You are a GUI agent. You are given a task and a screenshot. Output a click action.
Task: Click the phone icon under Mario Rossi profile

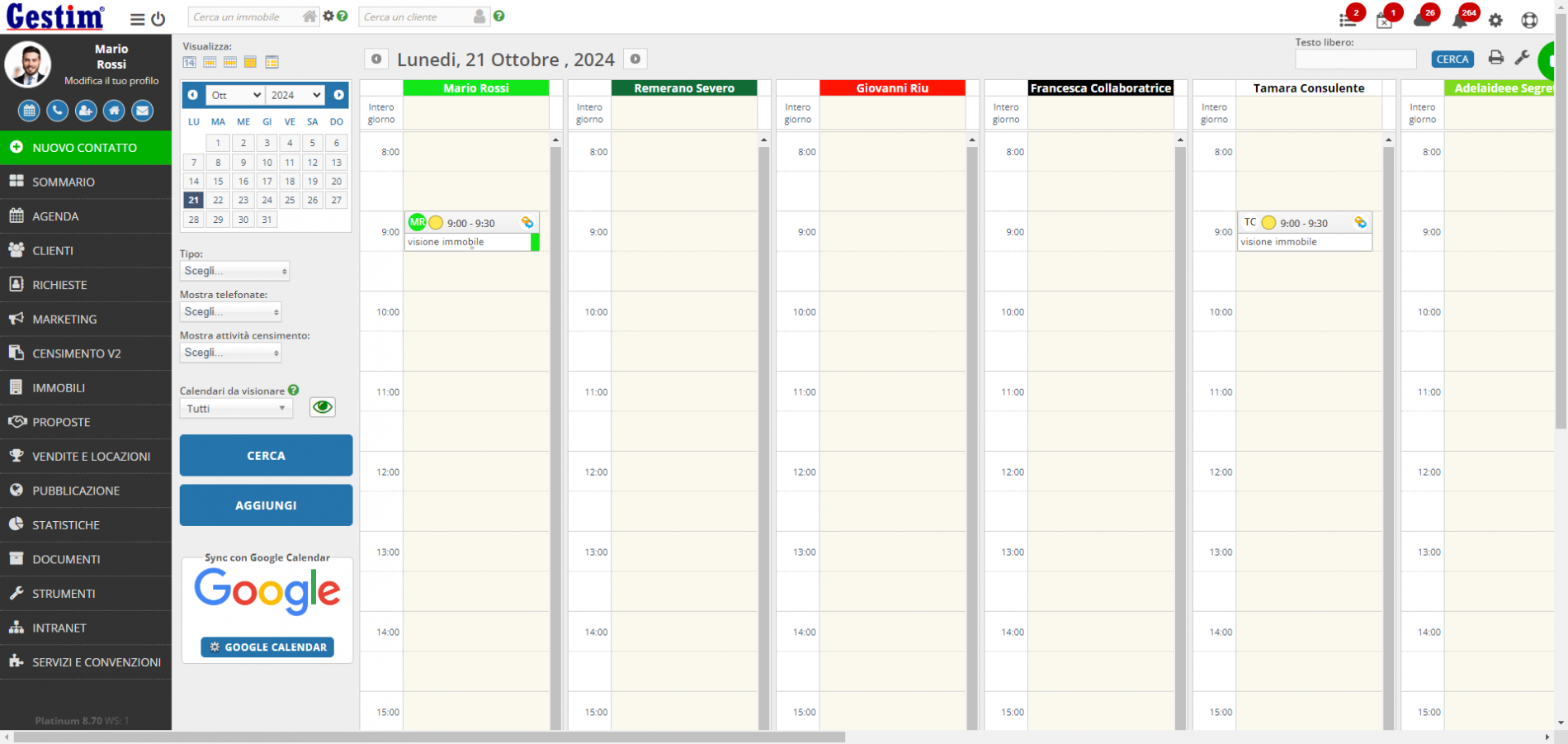coord(57,111)
